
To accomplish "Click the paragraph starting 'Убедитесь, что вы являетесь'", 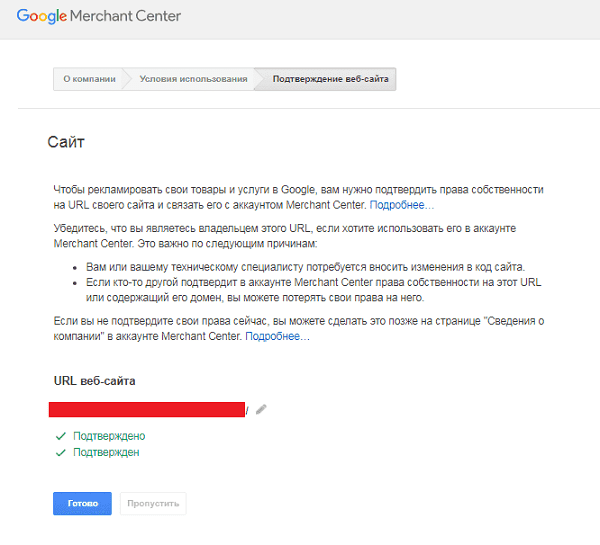I will coord(285,236).
